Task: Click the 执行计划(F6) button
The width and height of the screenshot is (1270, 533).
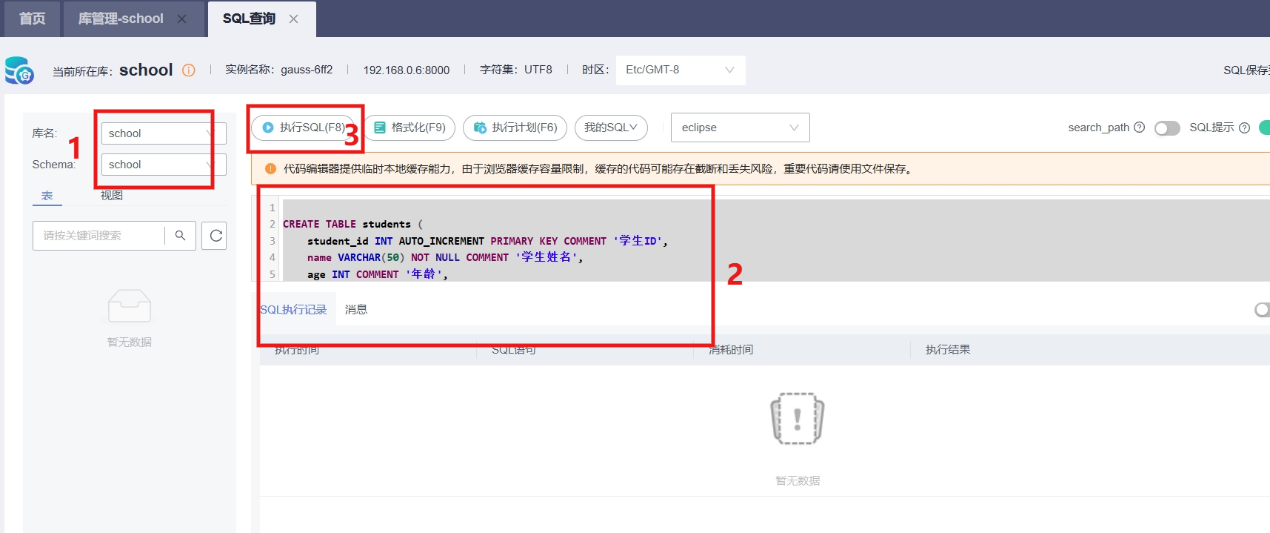Action: 515,128
